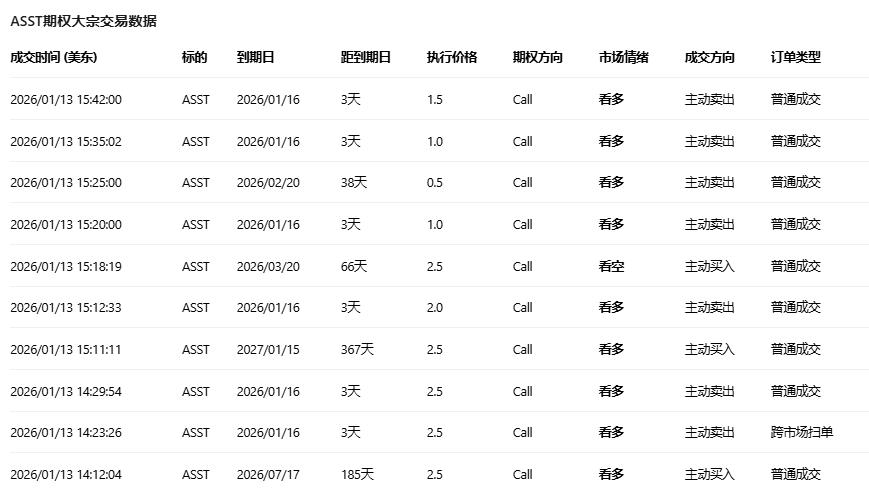869x493 pixels.
Task: Select the 执行价格 column header
Action: (x=452, y=58)
